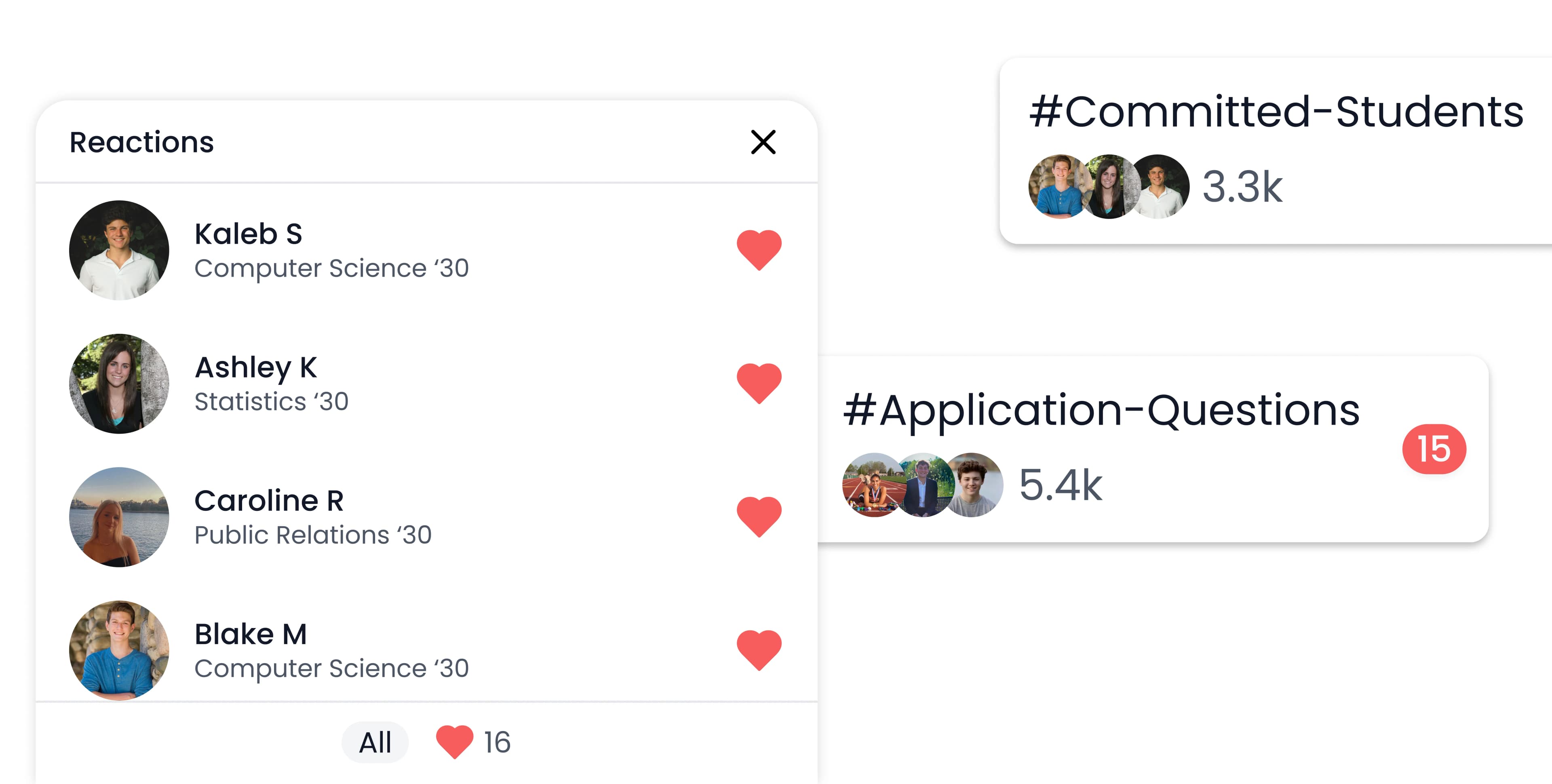Click the heart icon beside Caroline R
Image resolution: width=1552 pixels, height=784 pixels.
pos(759,516)
